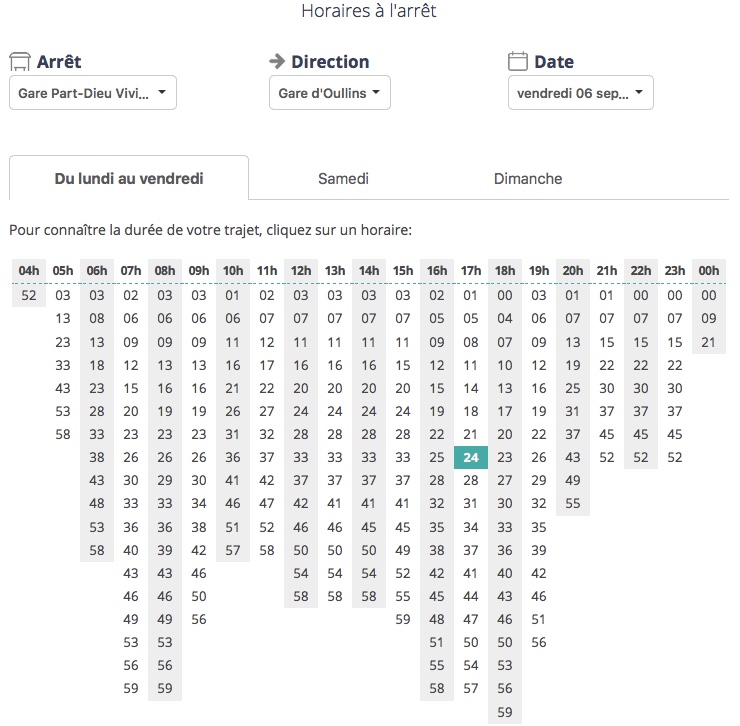Click the calendar icon beside Date
The height and width of the screenshot is (726, 740).
tap(517, 62)
